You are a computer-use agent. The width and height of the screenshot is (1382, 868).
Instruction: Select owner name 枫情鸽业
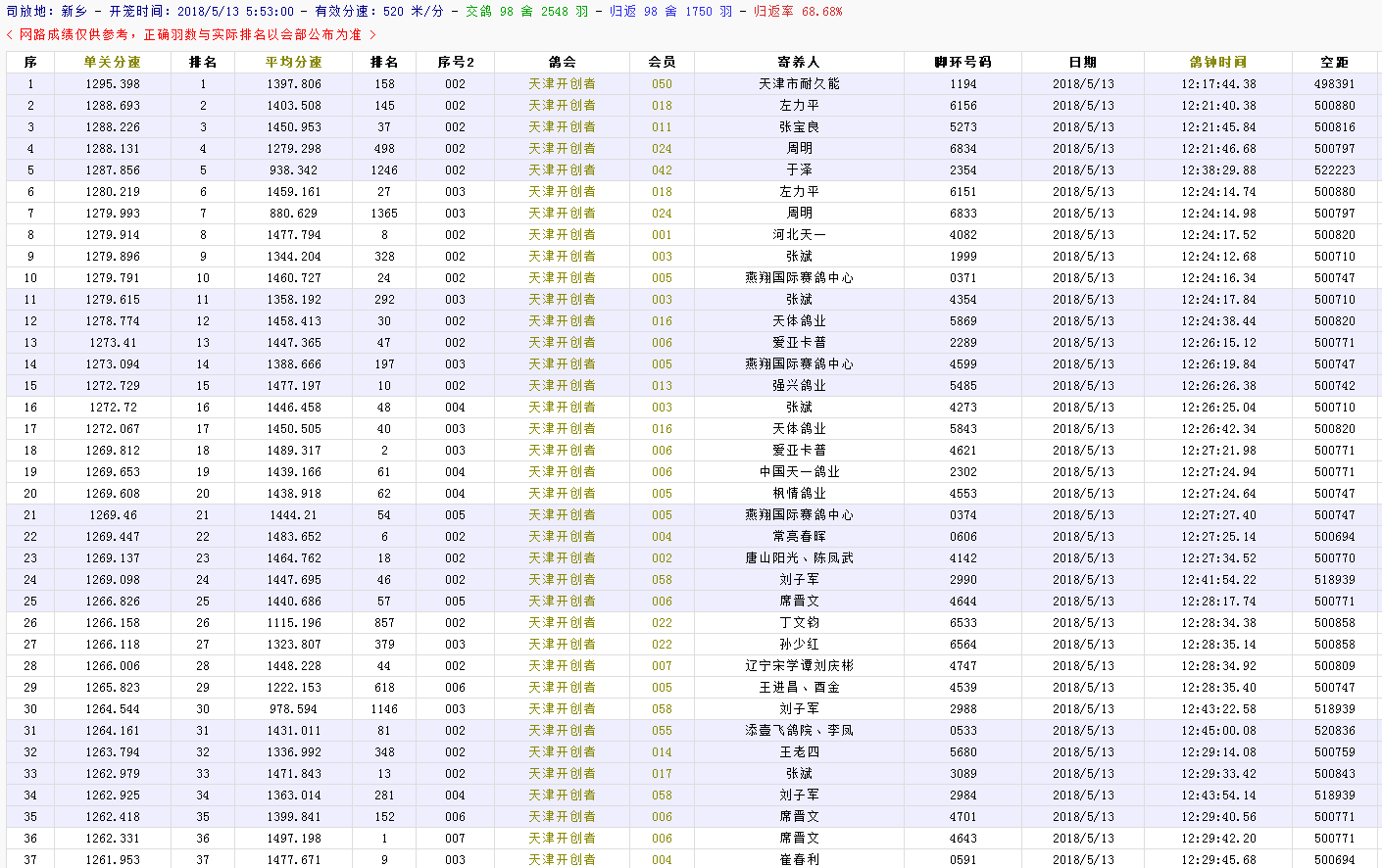point(799,494)
